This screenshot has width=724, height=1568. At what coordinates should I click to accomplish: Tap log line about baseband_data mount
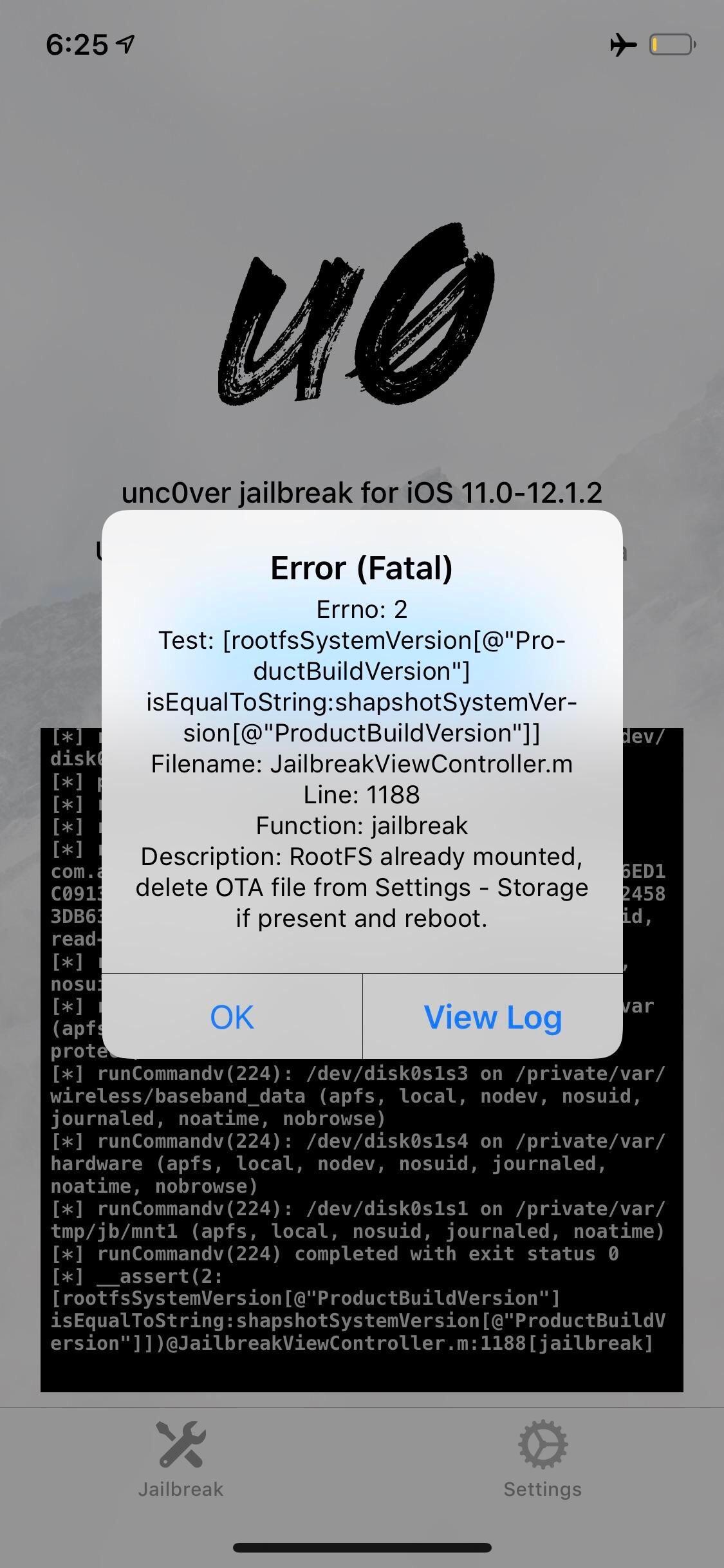point(358,1096)
